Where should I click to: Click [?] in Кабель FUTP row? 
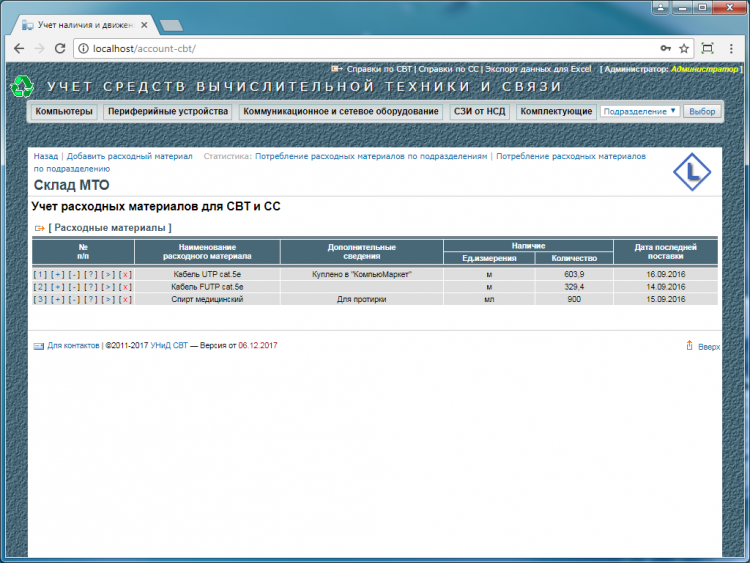pos(91,287)
